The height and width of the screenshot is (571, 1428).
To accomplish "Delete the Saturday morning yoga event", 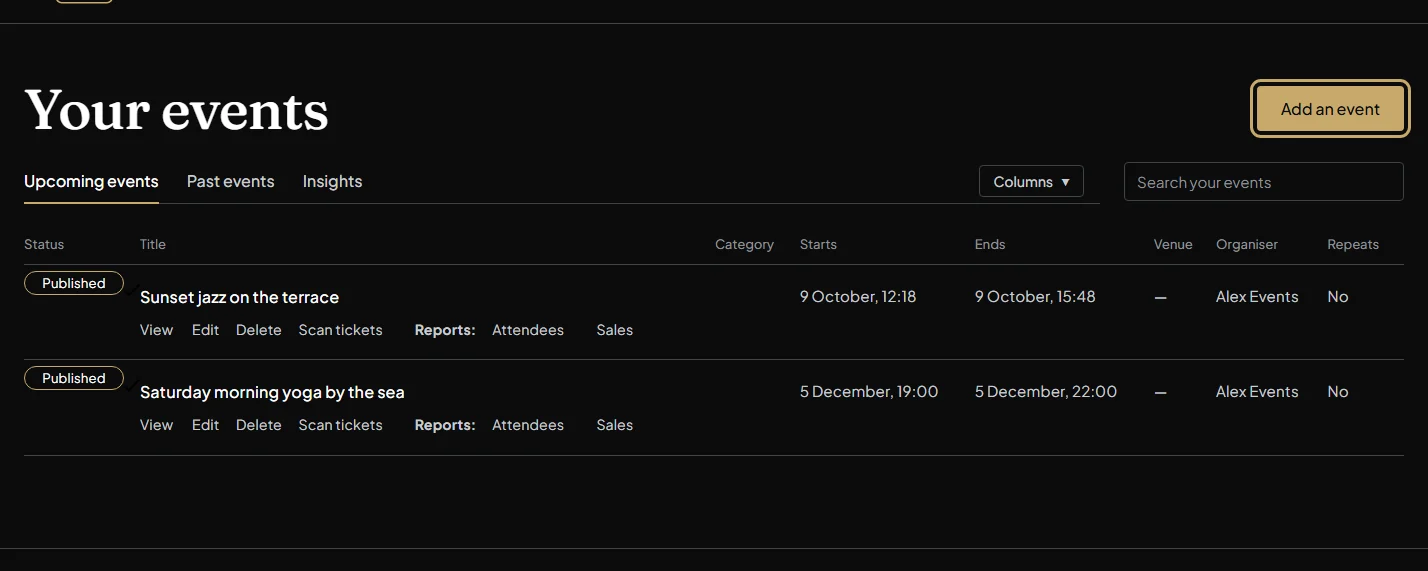I will (258, 425).
